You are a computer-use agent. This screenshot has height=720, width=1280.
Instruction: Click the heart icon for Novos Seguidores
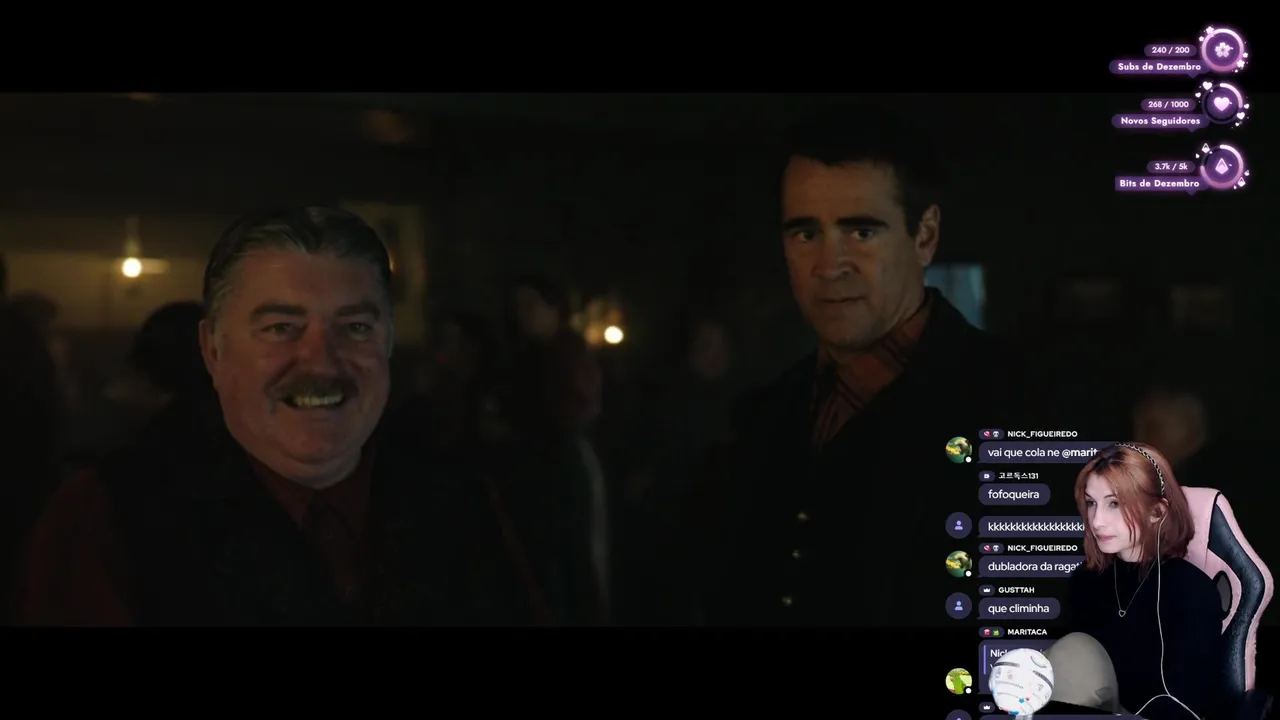click(x=1222, y=104)
